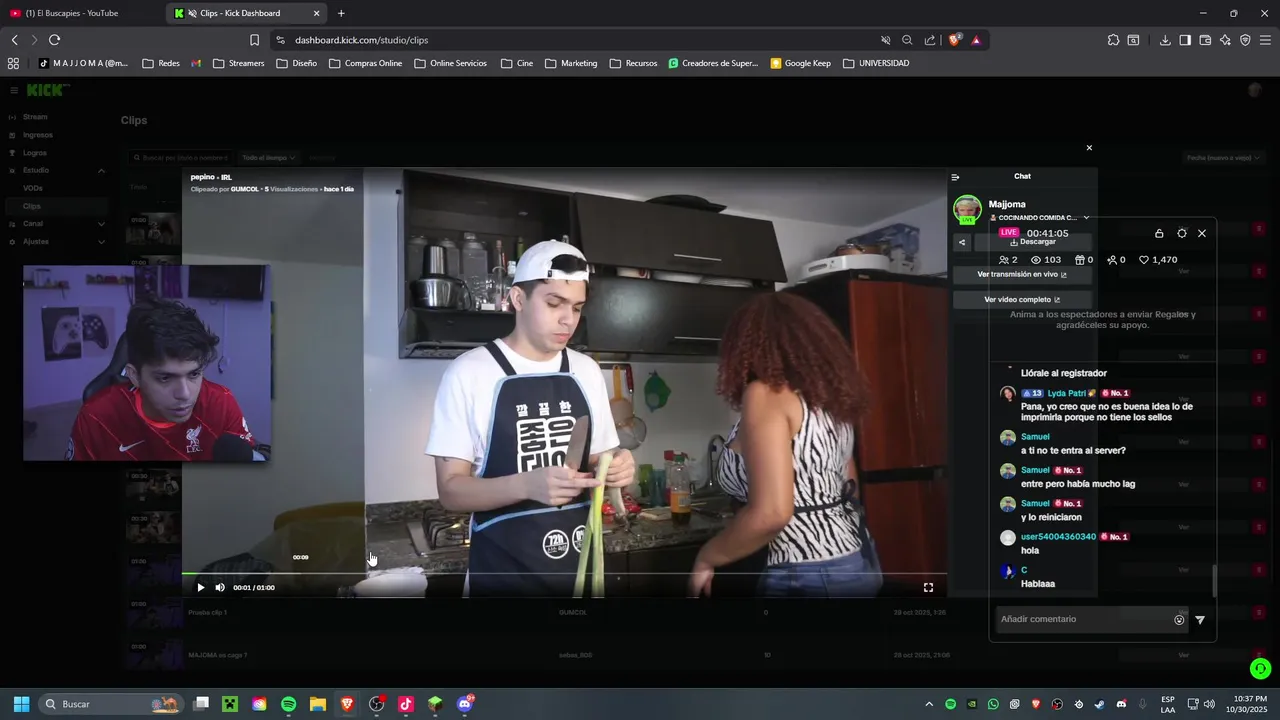Open Brave Shields icon
Viewport: 1280px width, 720px height.
(x=955, y=40)
